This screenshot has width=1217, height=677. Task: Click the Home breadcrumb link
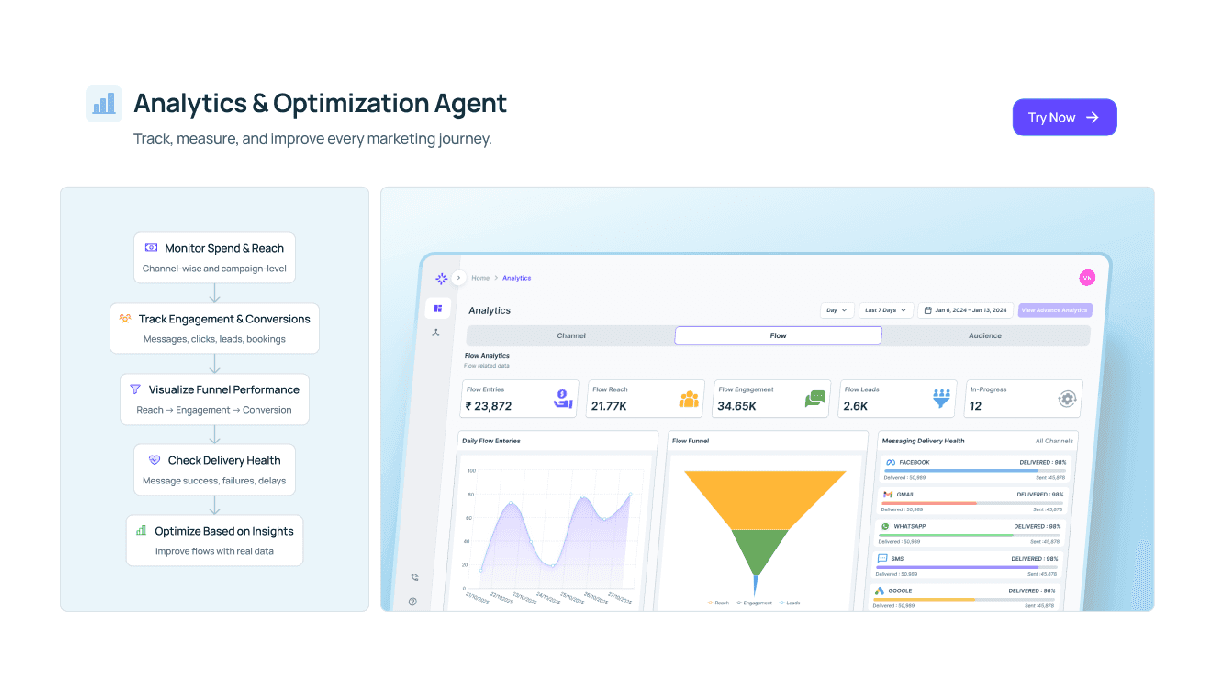click(481, 278)
